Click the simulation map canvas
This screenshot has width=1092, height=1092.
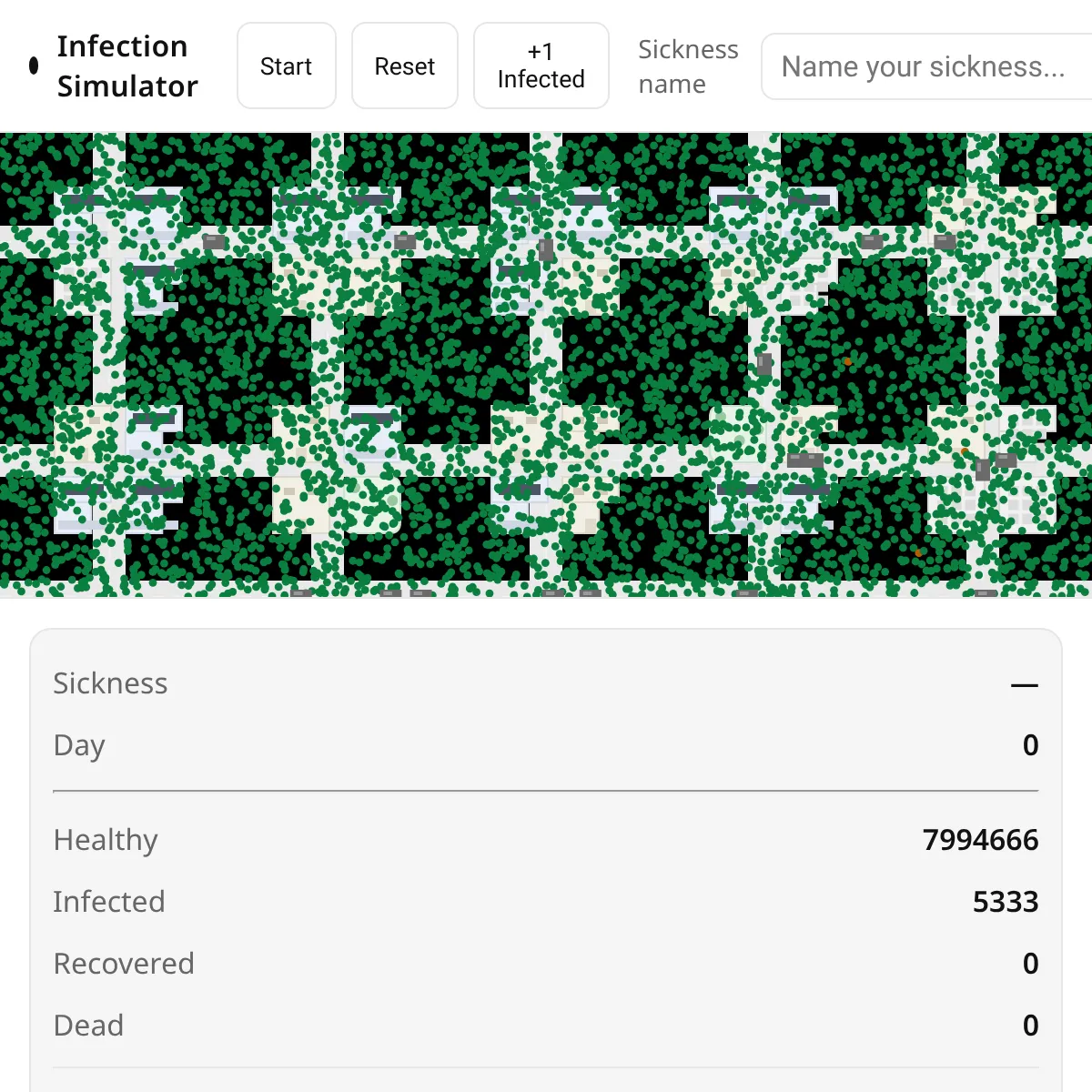(x=546, y=364)
